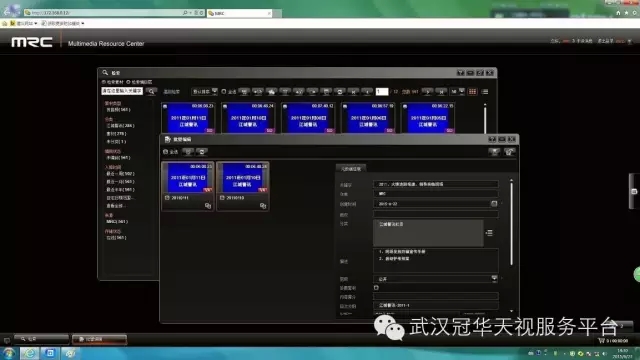Switch to the 批量编辑 window on bottom bar

[x=99, y=339]
